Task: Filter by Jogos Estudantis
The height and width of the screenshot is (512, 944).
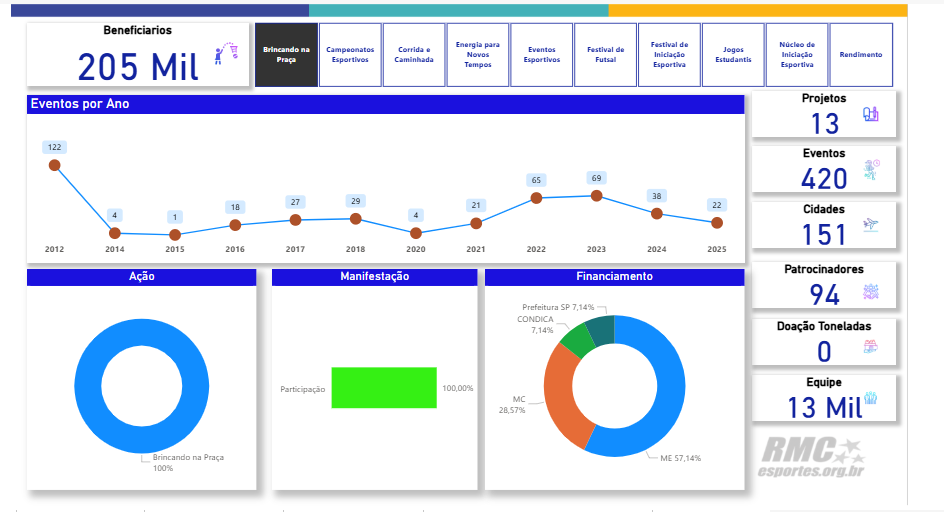Action: [x=733, y=55]
